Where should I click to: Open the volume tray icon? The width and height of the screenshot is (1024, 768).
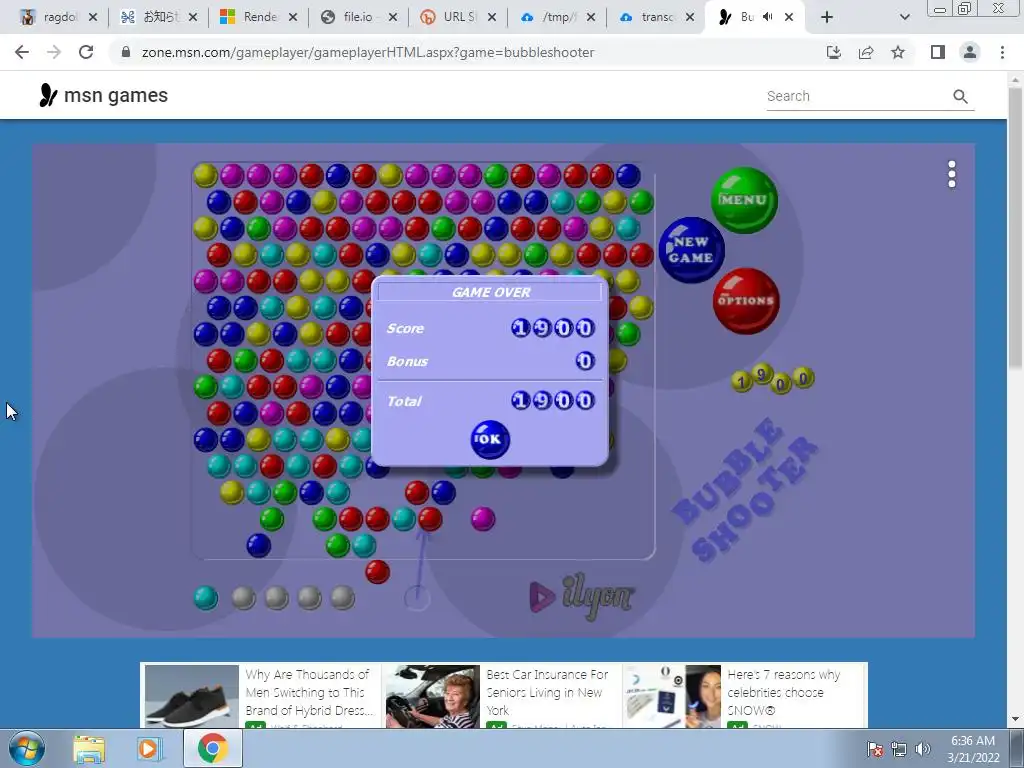tap(923, 749)
